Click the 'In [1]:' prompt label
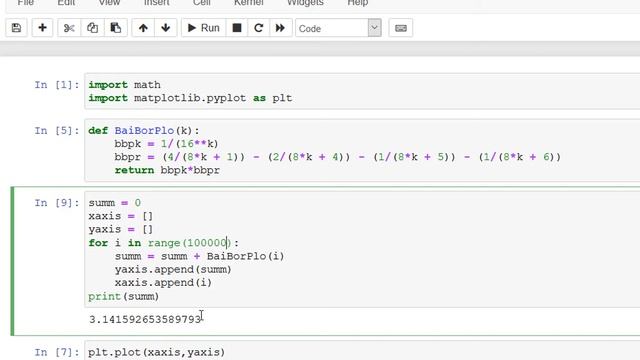The image size is (640, 360). coord(57,85)
